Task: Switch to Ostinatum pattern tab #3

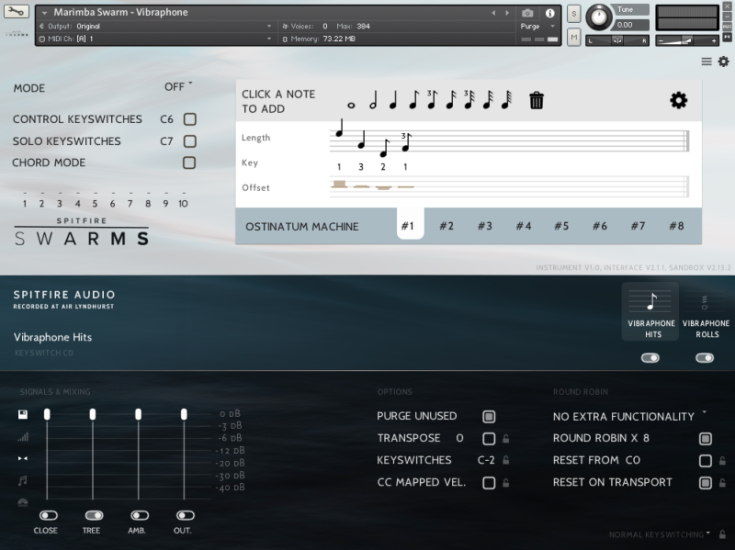Action: point(485,226)
